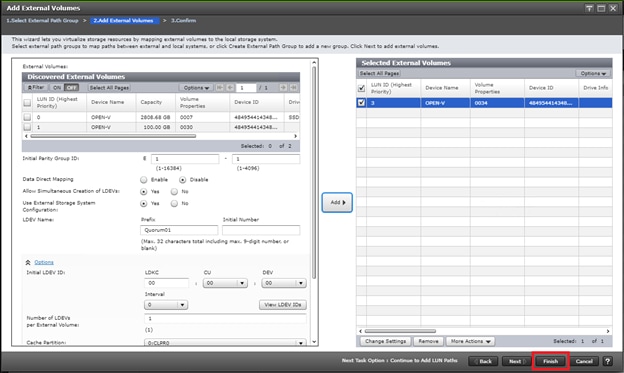Screen dimensions: 624x373
Task: Click the Remove button
Action: (428, 341)
